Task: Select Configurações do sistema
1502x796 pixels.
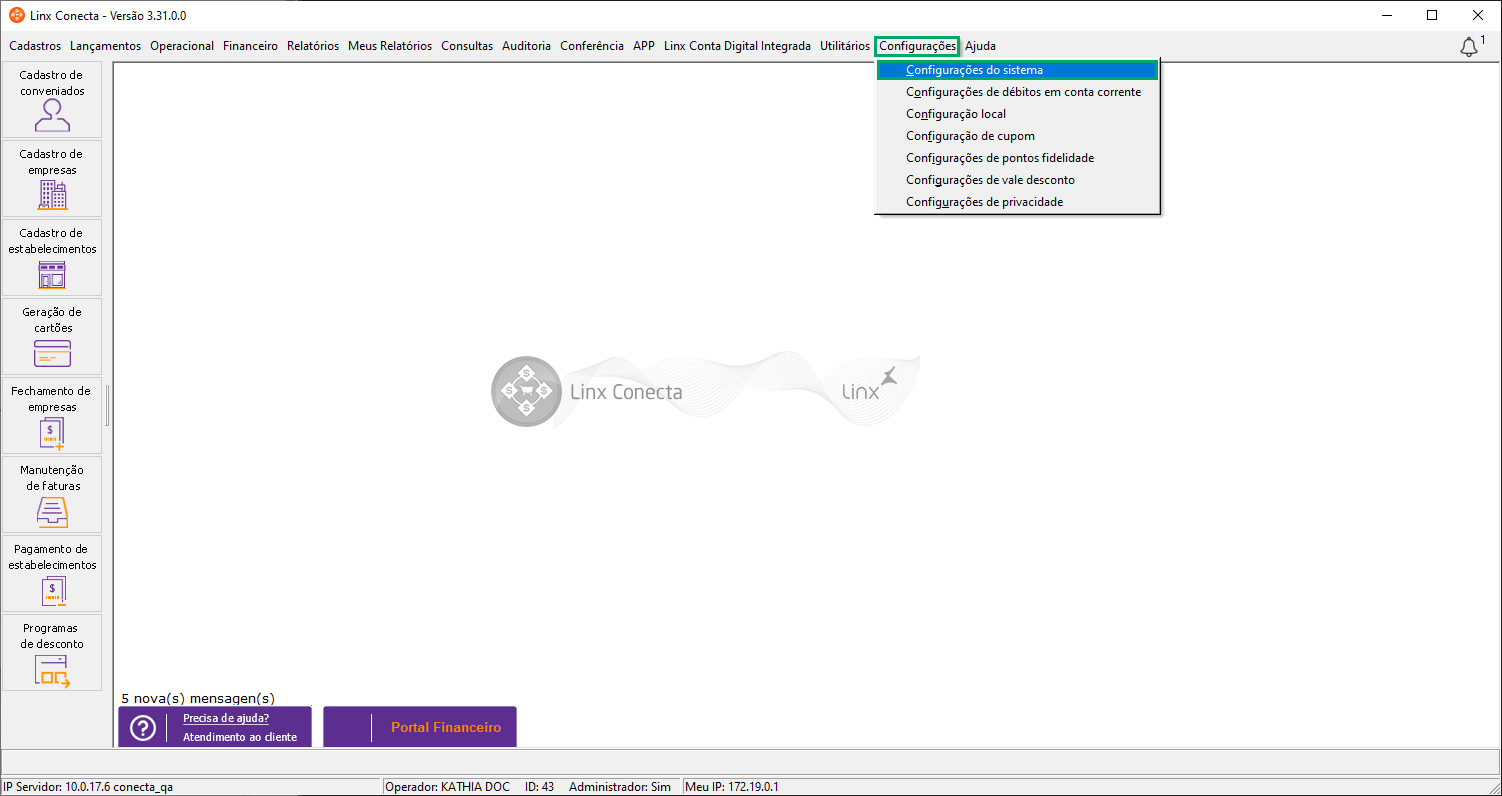Action: coord(1017,70)
